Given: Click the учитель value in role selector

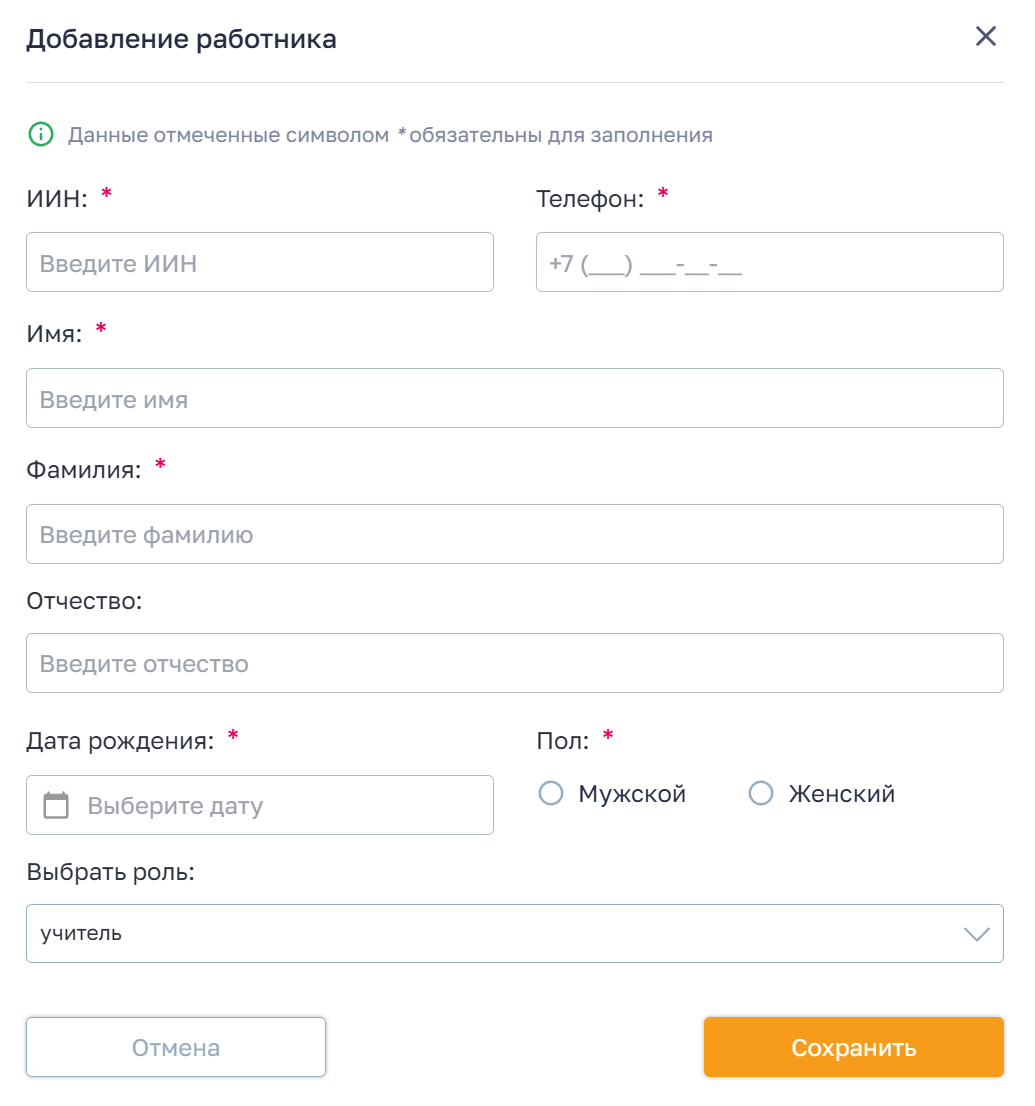Looking at the screenshot, I should point(81,934).
